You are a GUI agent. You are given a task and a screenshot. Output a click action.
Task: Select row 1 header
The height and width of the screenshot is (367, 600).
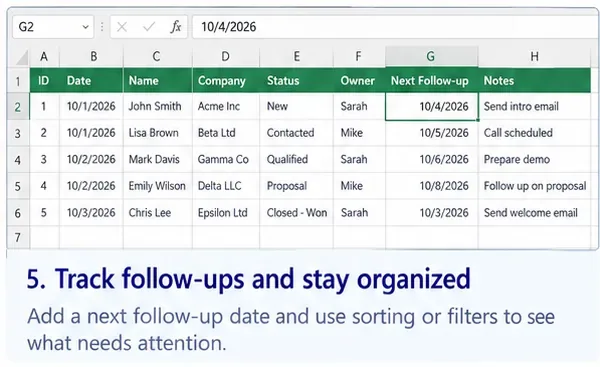coord(18,81)
